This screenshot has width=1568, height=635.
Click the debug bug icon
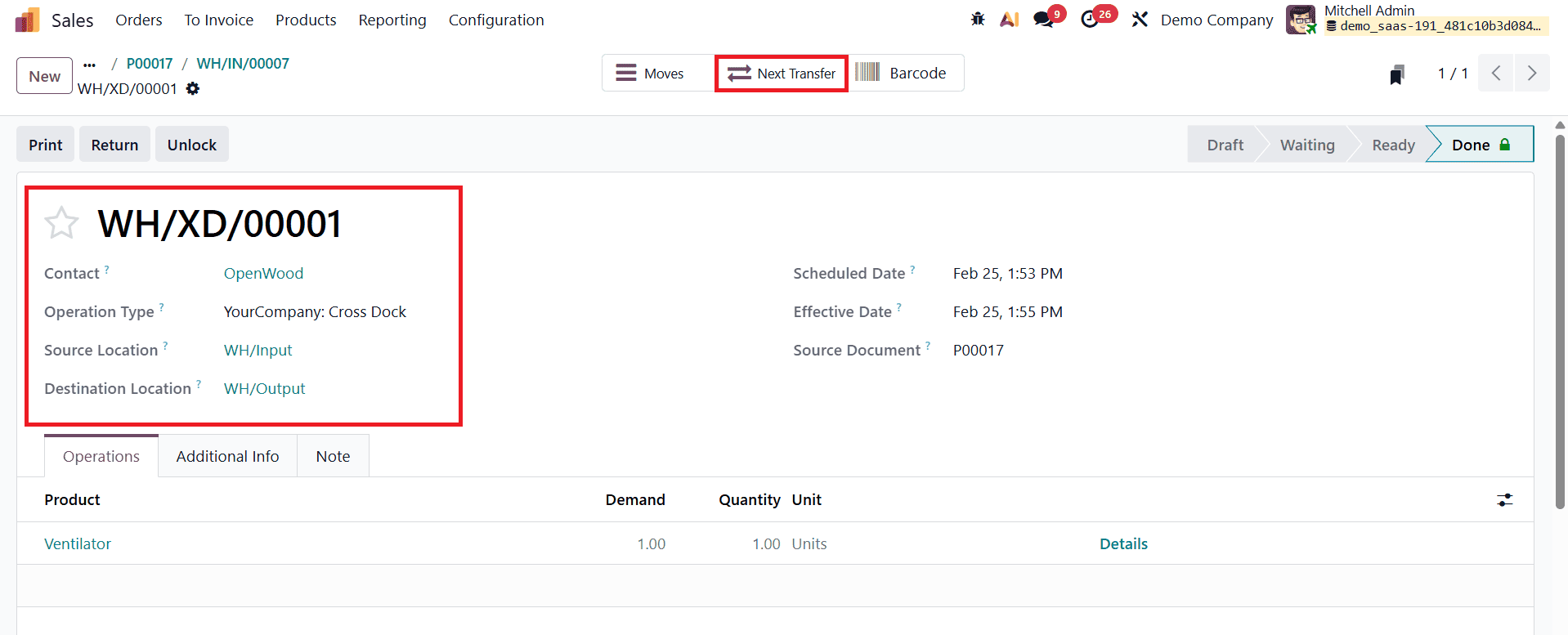[978, 20]
